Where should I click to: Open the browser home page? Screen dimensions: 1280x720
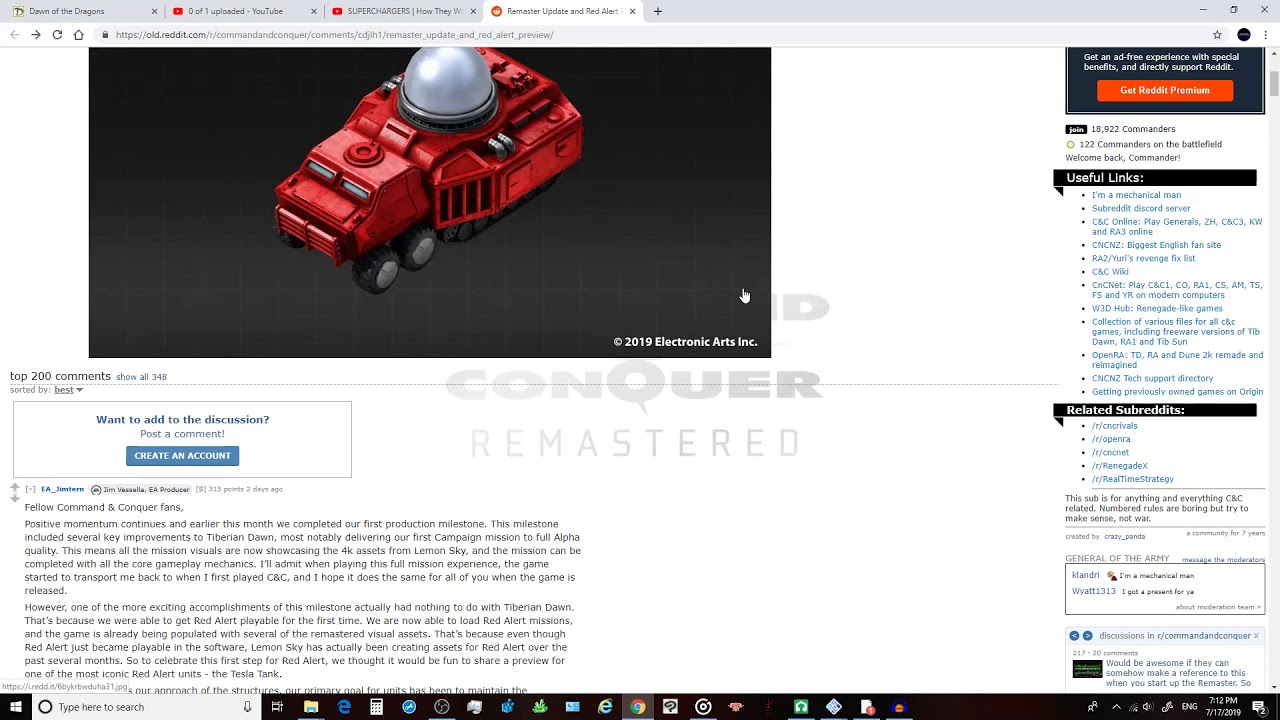tap(79, 34)
